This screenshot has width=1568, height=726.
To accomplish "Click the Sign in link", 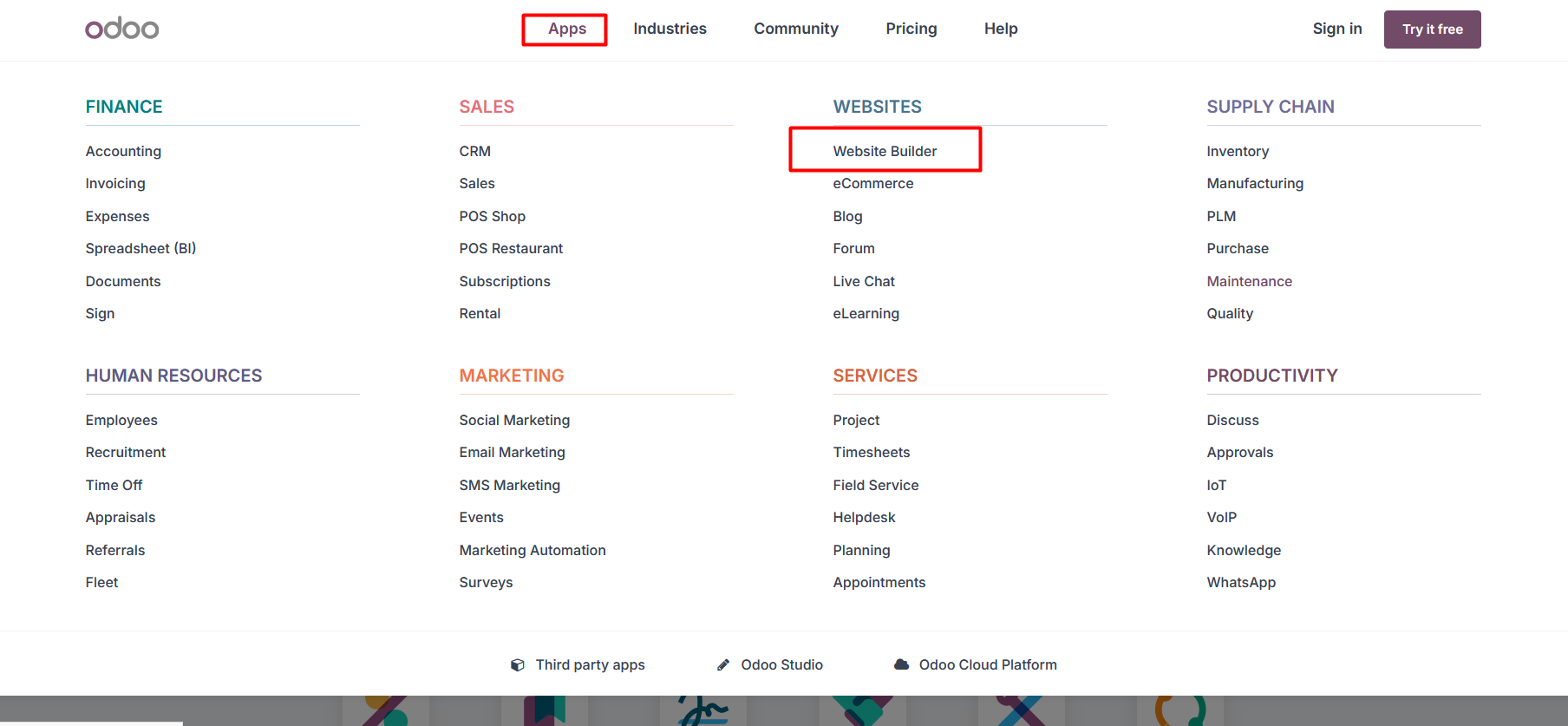I will [1337, 29].
